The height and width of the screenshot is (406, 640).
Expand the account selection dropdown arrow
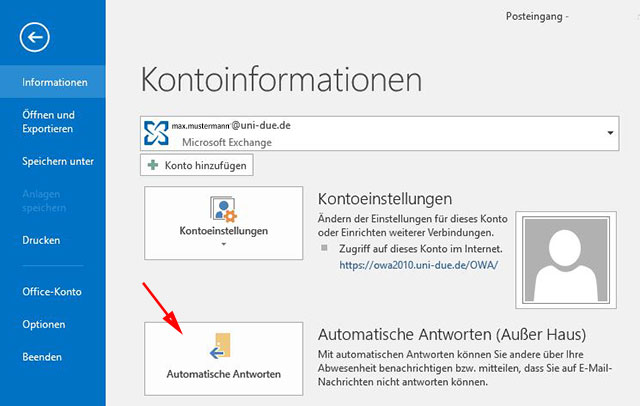tap(609, 134)
